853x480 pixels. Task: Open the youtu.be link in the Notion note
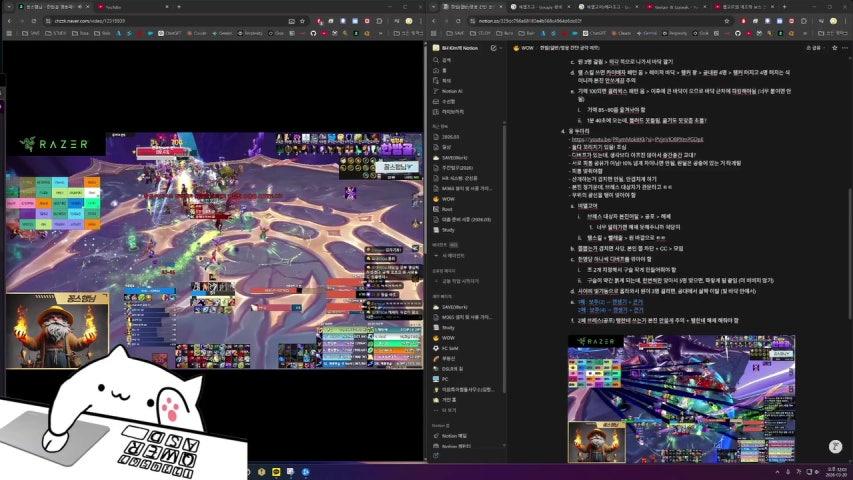coord(637,139)
